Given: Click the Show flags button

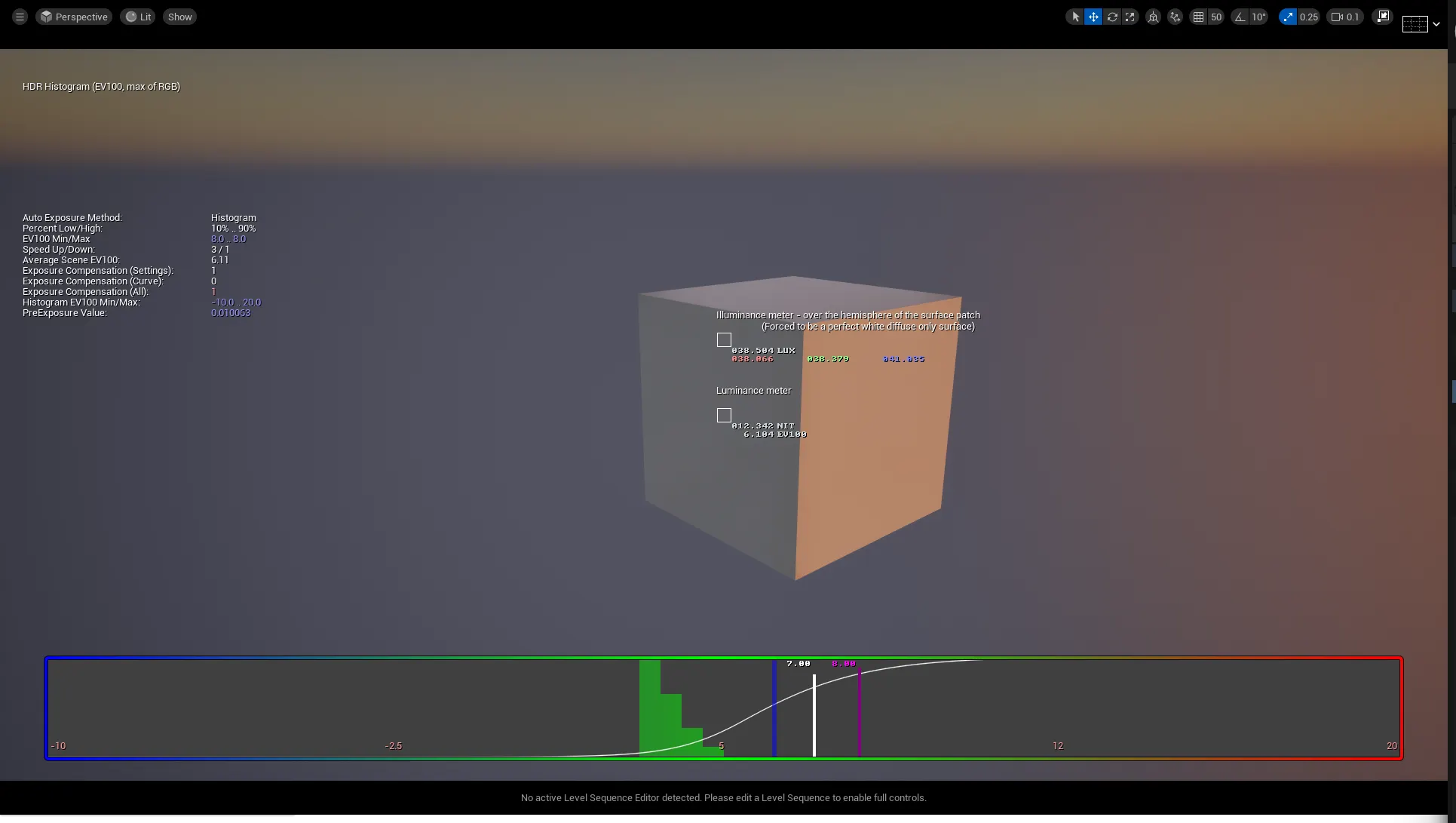Looking at the screenshot, I should point(179,17).
